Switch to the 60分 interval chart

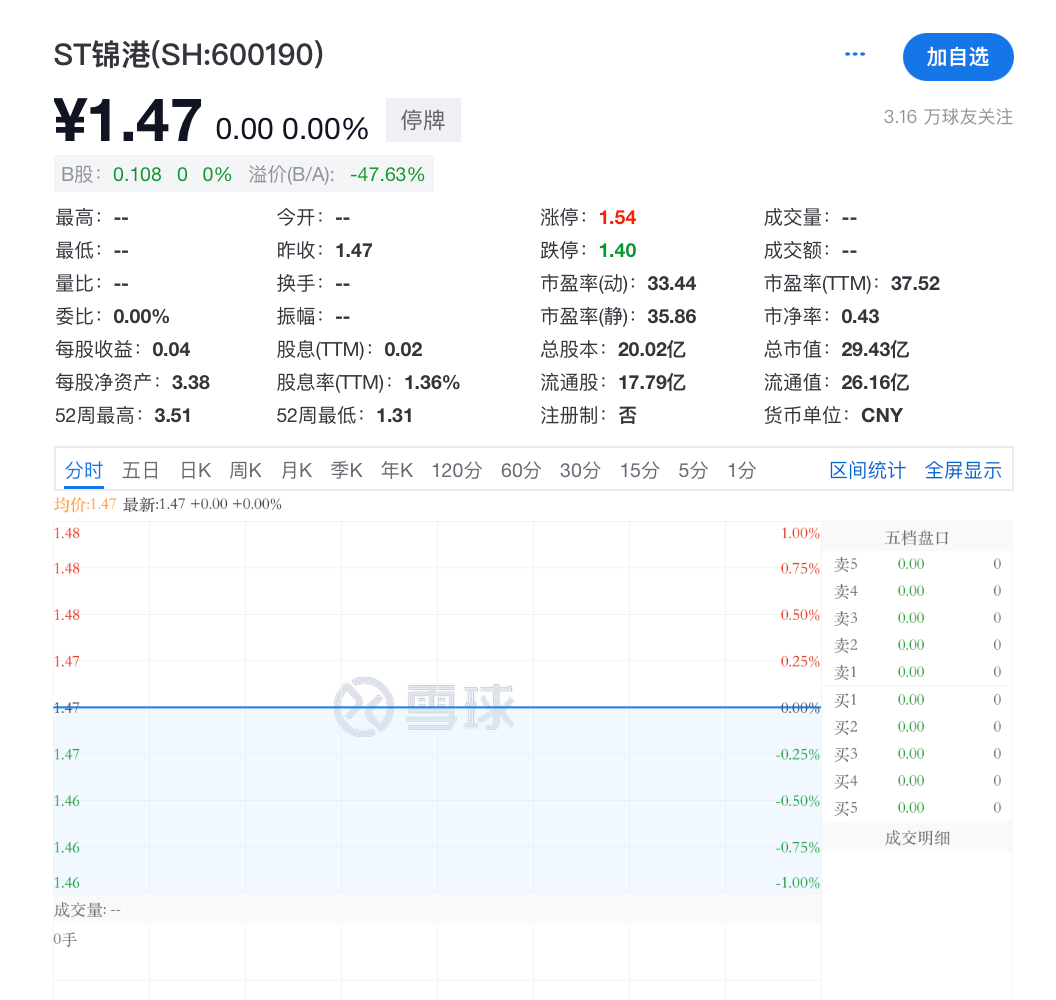click(x=520, y=470)
